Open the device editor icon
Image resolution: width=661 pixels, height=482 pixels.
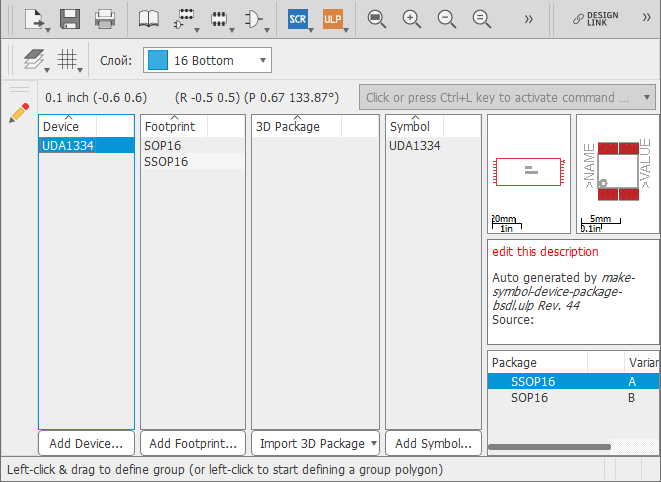184,19
